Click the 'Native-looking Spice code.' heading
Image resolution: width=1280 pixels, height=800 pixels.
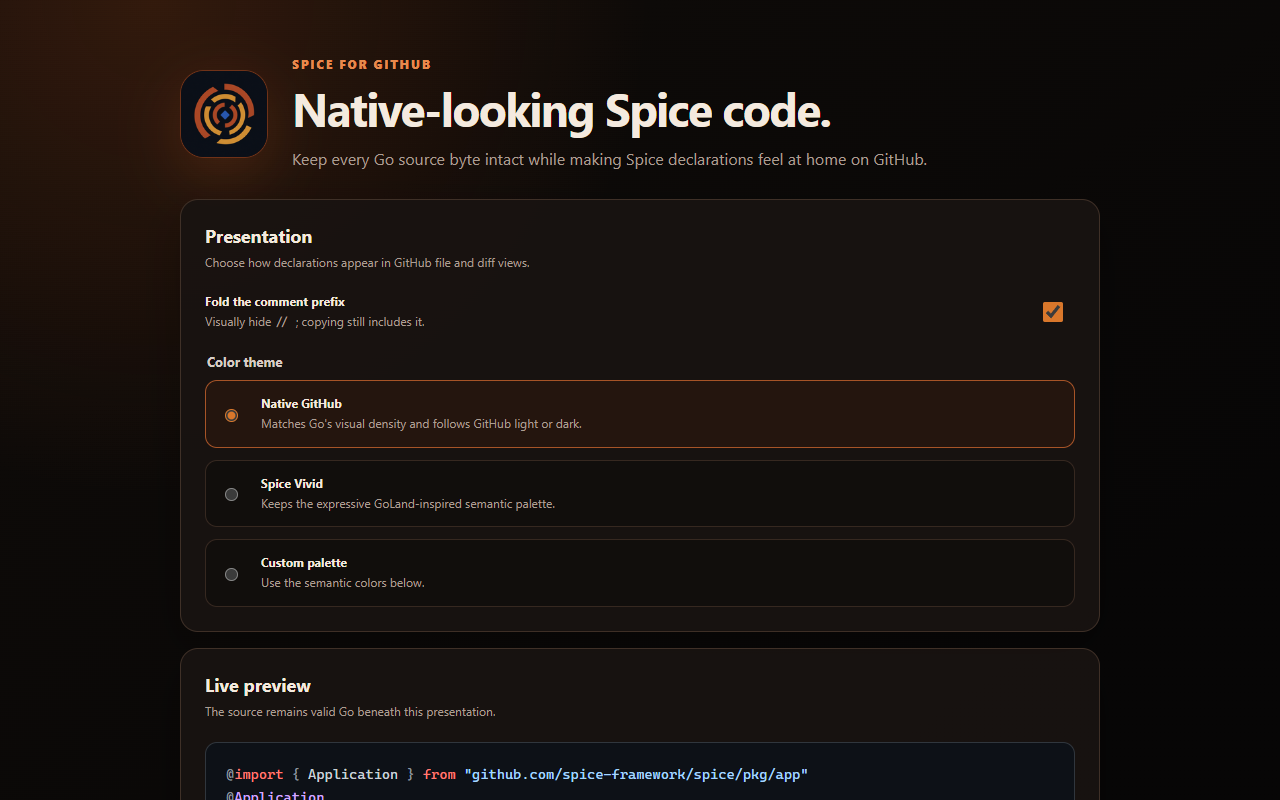click(562, 111)
